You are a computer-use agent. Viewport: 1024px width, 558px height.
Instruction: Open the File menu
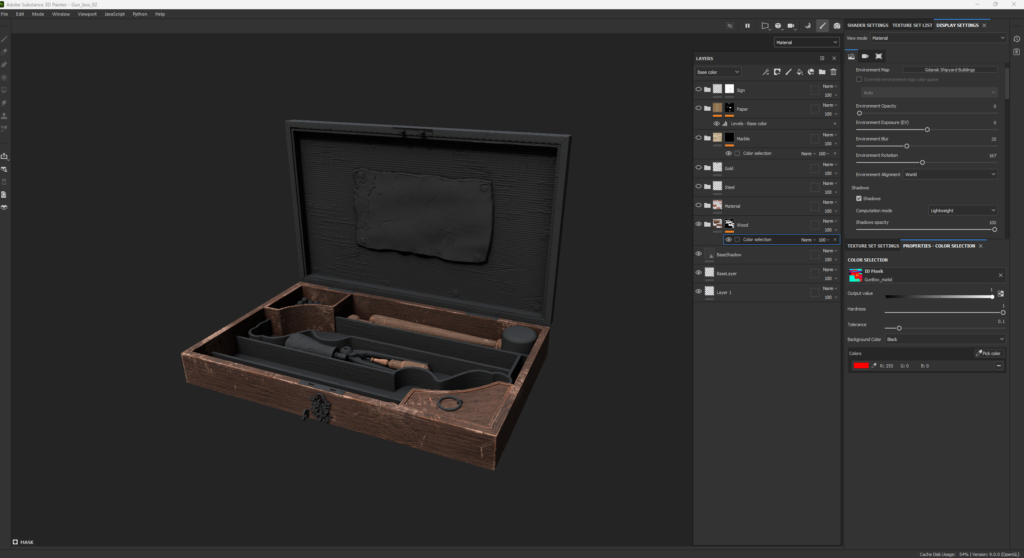click(x=5, y=14)
